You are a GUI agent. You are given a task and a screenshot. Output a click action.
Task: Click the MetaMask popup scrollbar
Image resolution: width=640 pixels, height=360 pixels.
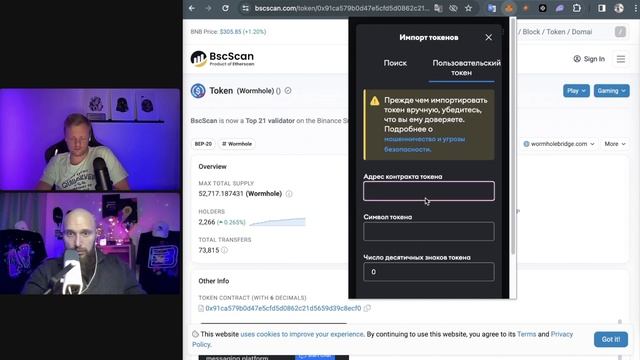513,135
